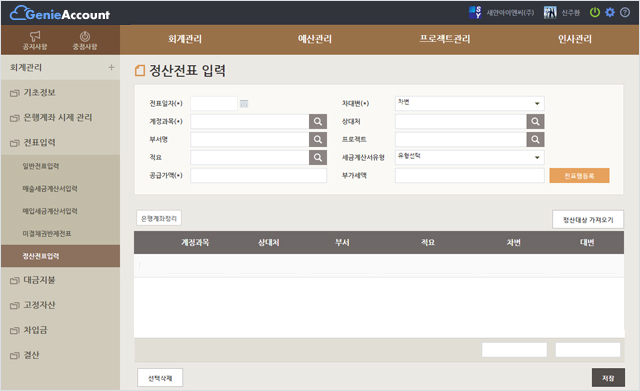Open the 세금계산서유형 dropdown

click(469, 157)
